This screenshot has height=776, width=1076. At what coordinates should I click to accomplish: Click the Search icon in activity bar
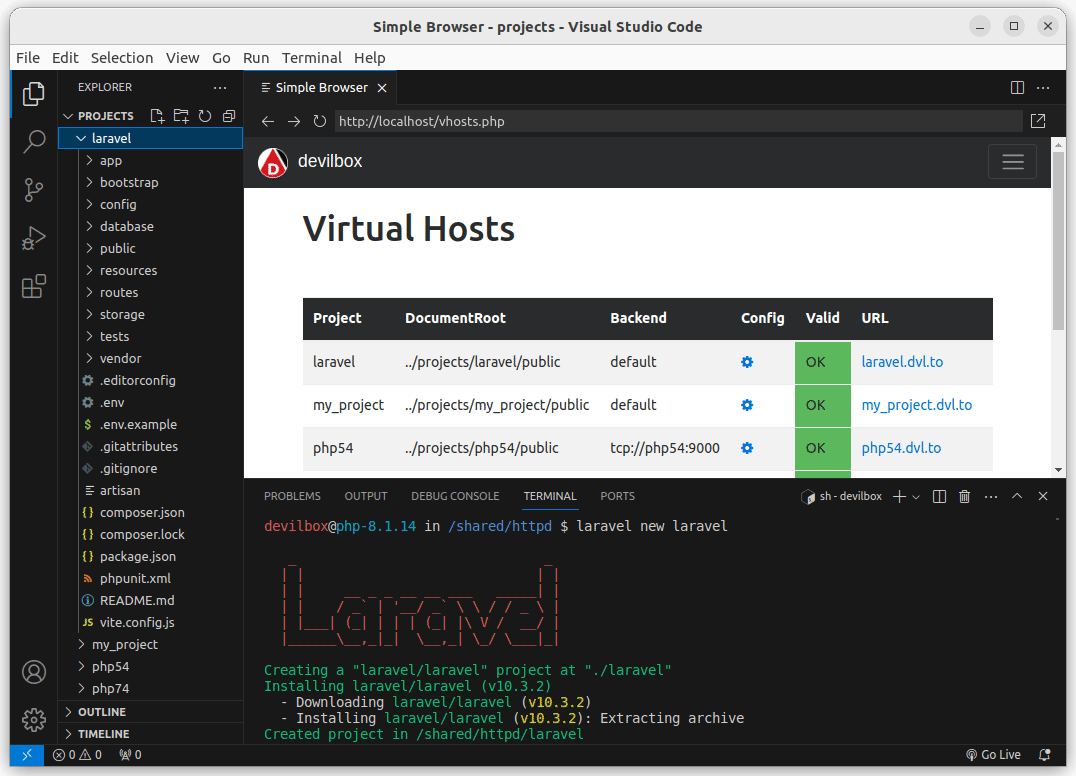pos(34,141)
